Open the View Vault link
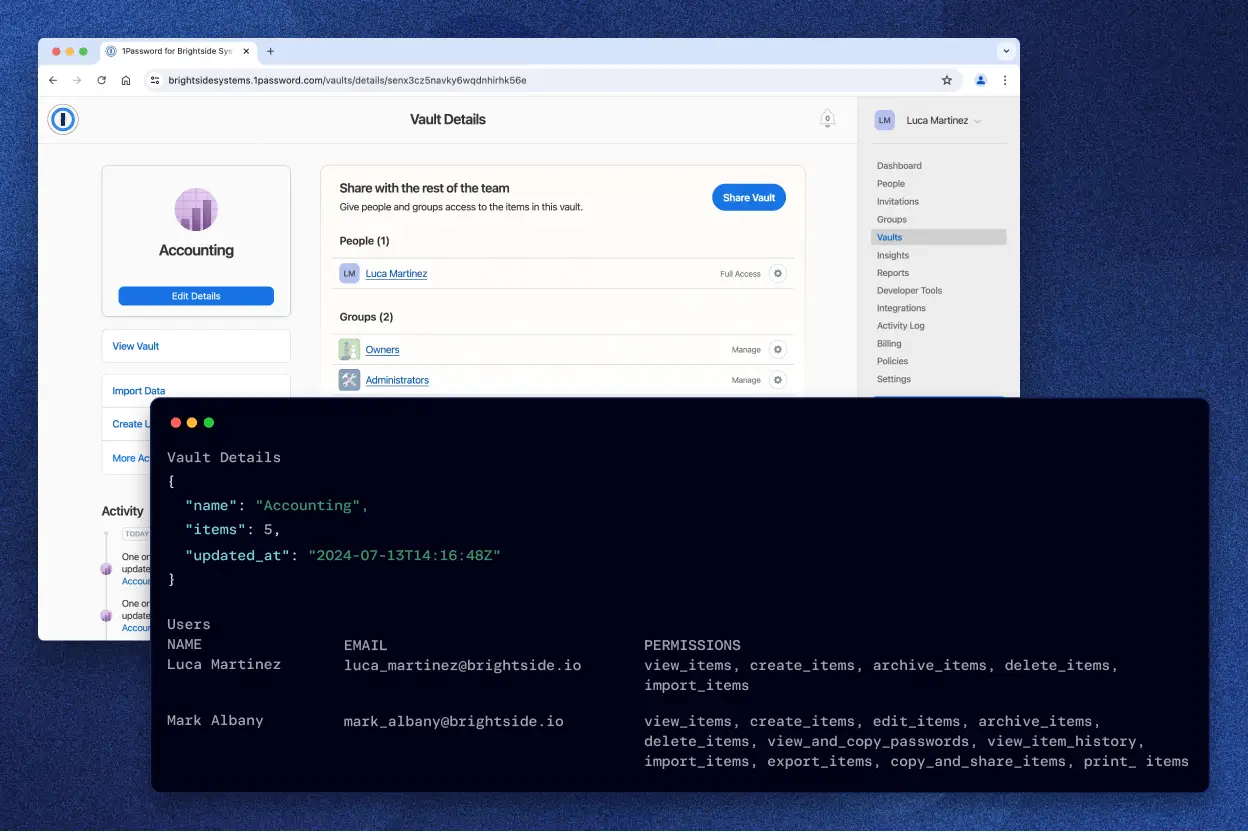 click(136, 346)
